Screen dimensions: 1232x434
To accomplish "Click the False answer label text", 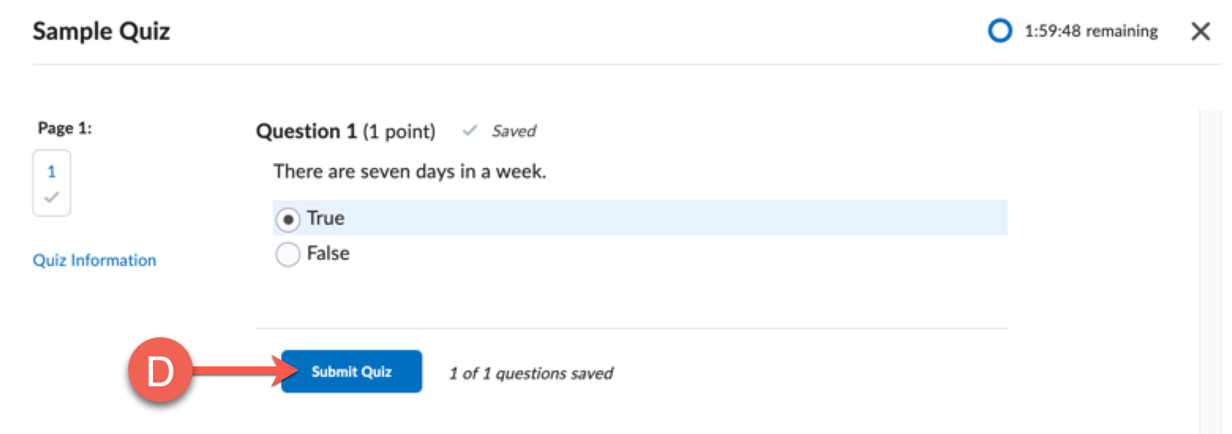I will pyautogui.click(x=328, y=254).
